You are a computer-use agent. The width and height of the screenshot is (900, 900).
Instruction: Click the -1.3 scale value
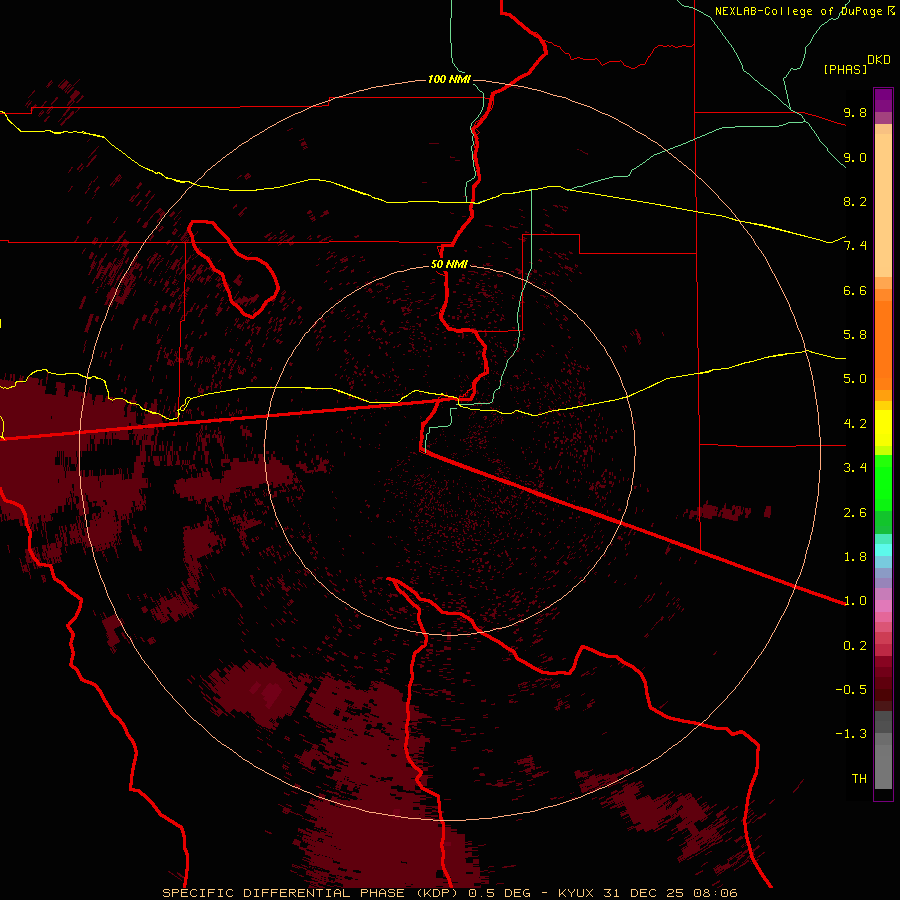click(851, 734)
